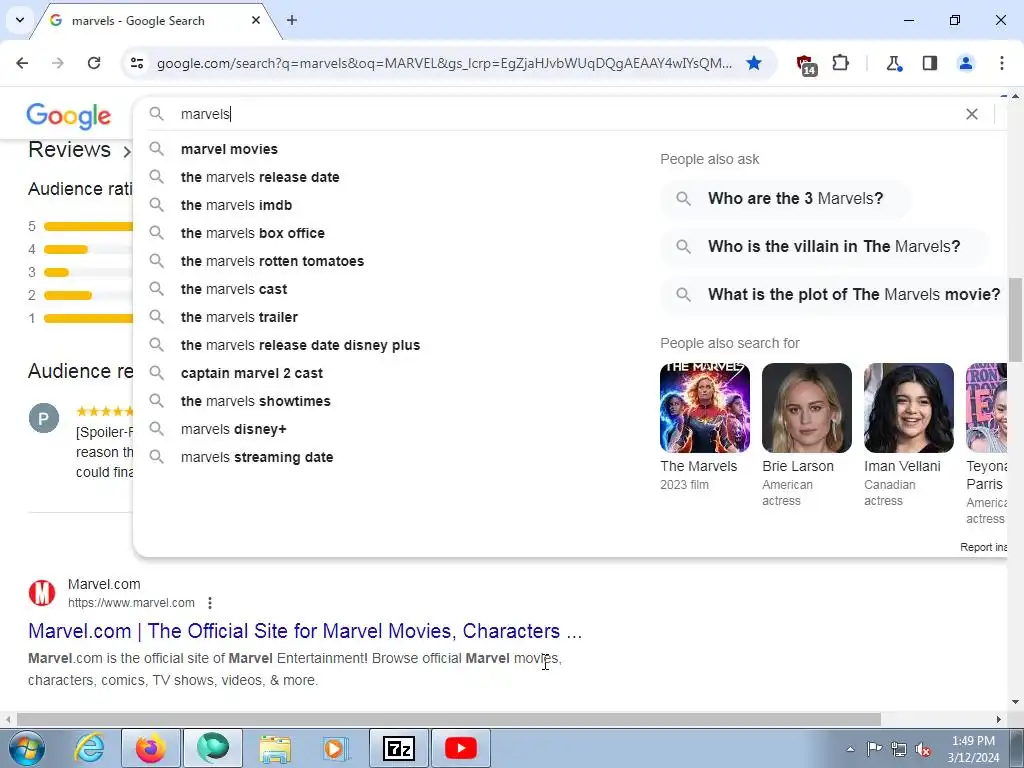
Task: Ask 'Who are the 3 Marvels?'
Action: tap(786, 199)
